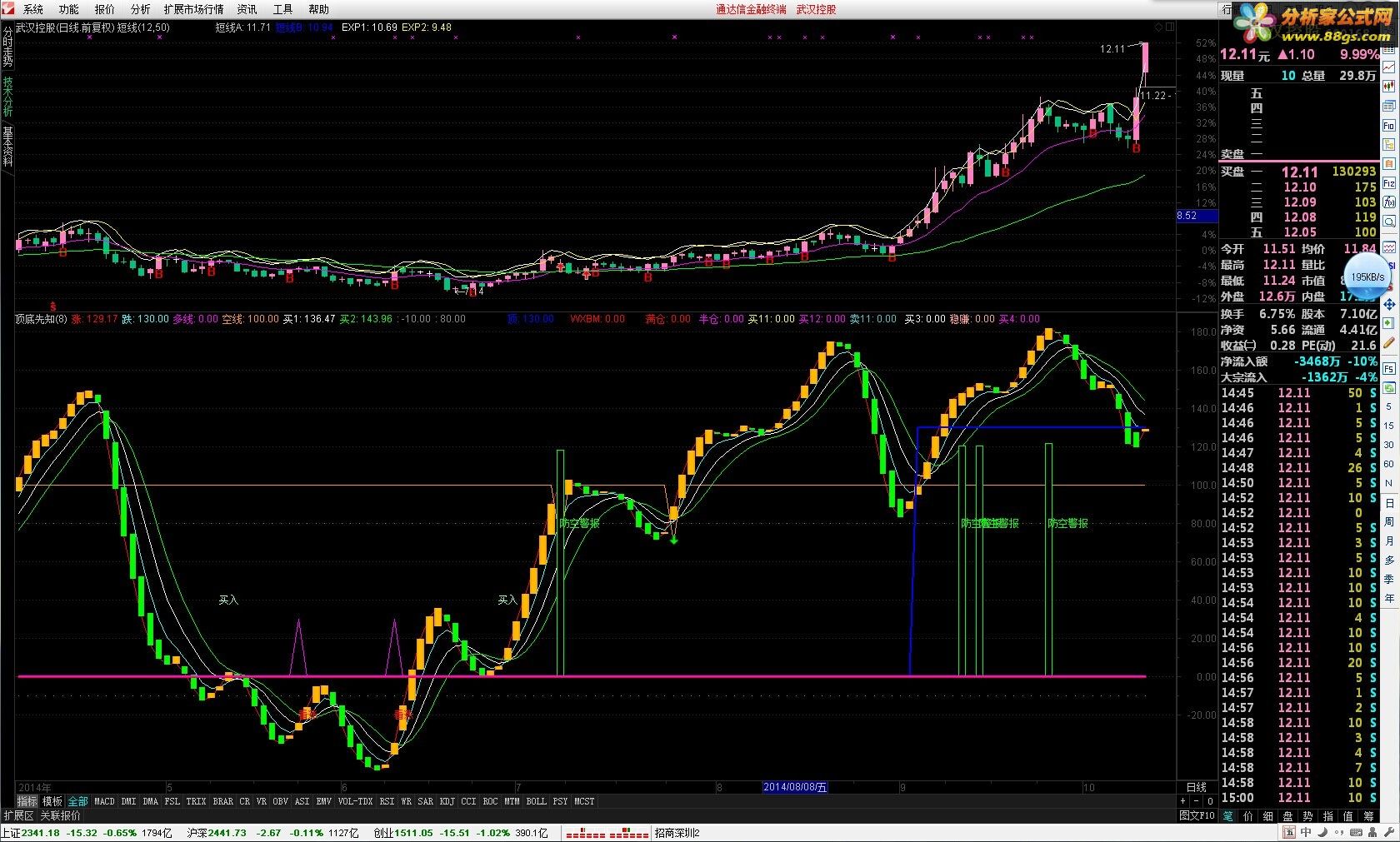Switch to the 基本资料 side tab

click(x=7, y=147)
